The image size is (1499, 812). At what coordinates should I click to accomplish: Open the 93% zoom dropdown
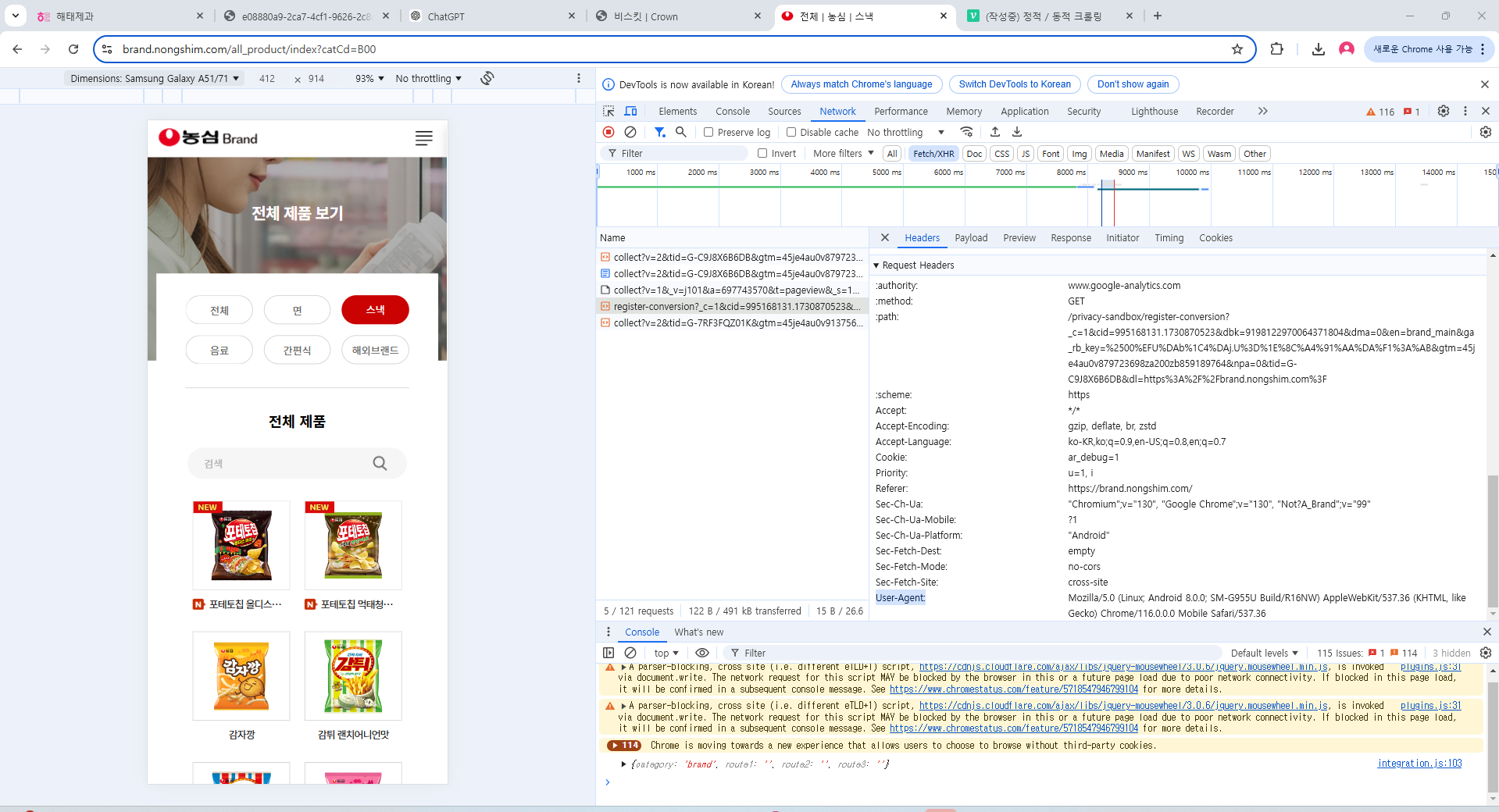(x=369, y=78)
